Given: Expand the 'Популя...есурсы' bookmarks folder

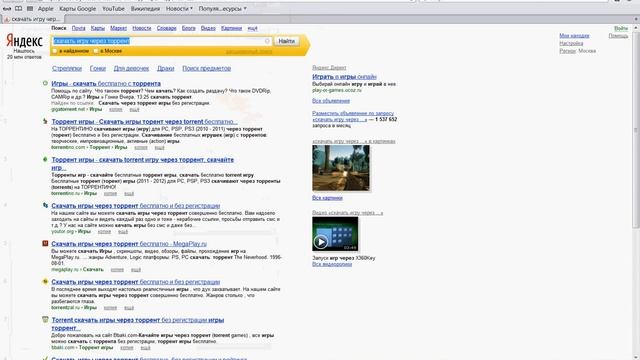Looking at the screenshot, I should [x=222, y=9].
